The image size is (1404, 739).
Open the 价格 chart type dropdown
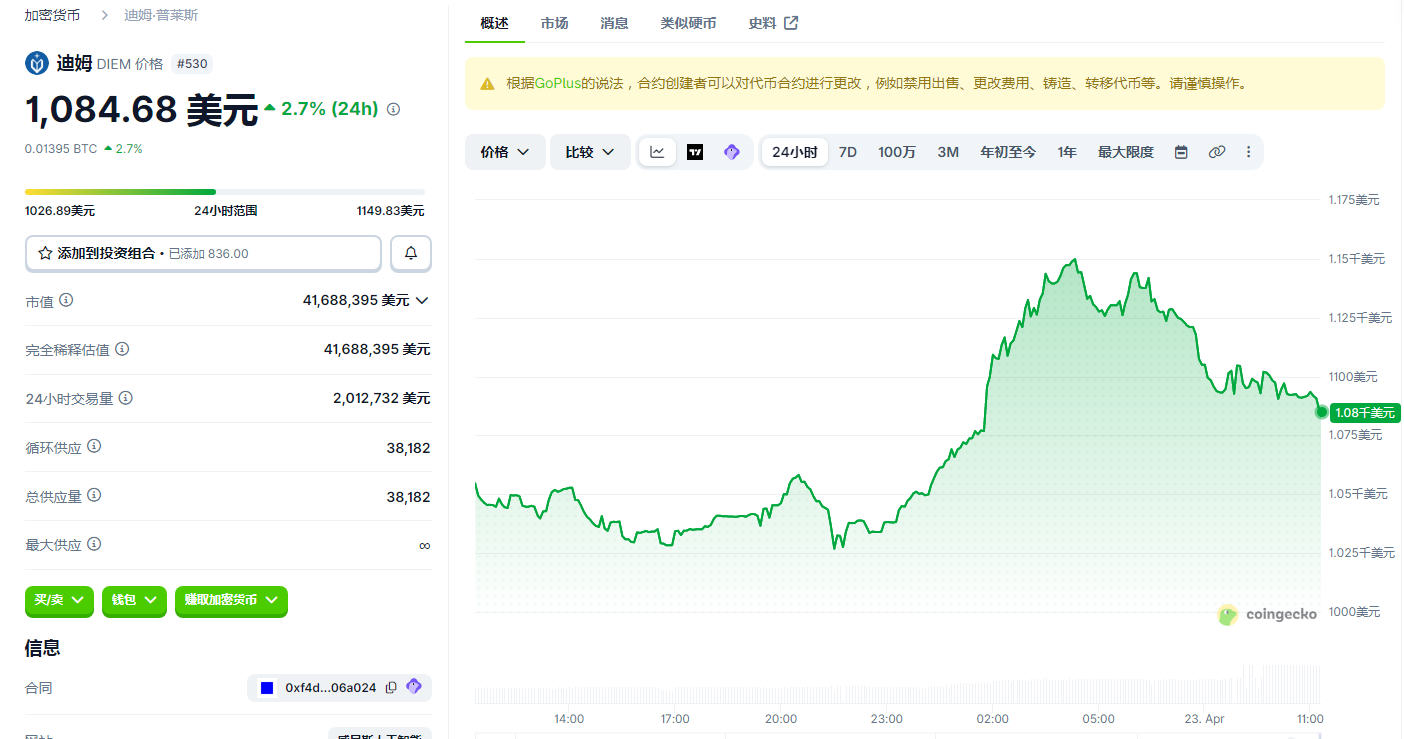(x=505, y=152)
